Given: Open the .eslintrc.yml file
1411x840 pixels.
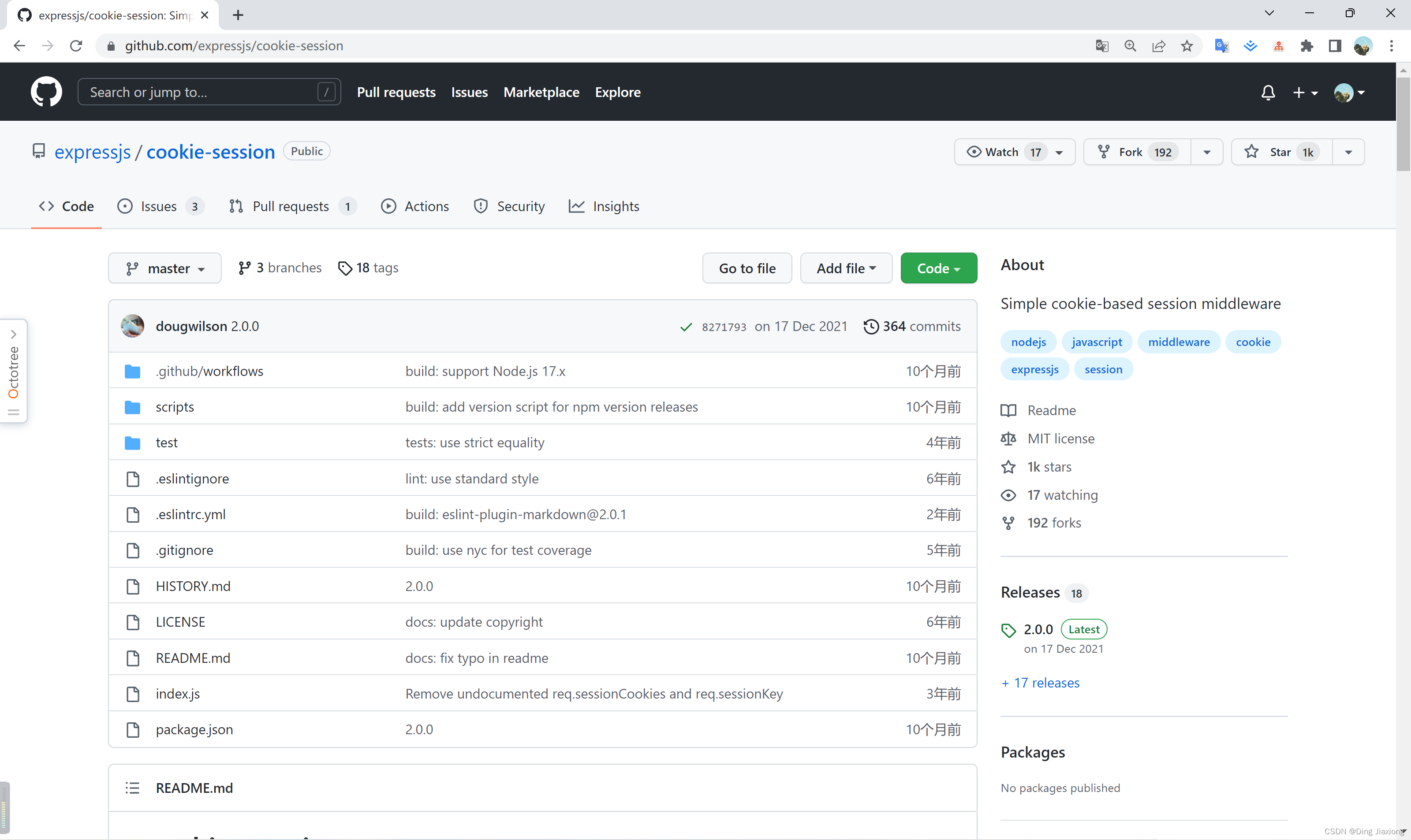Looking at the screenshot, I should [x=190, y=514].
